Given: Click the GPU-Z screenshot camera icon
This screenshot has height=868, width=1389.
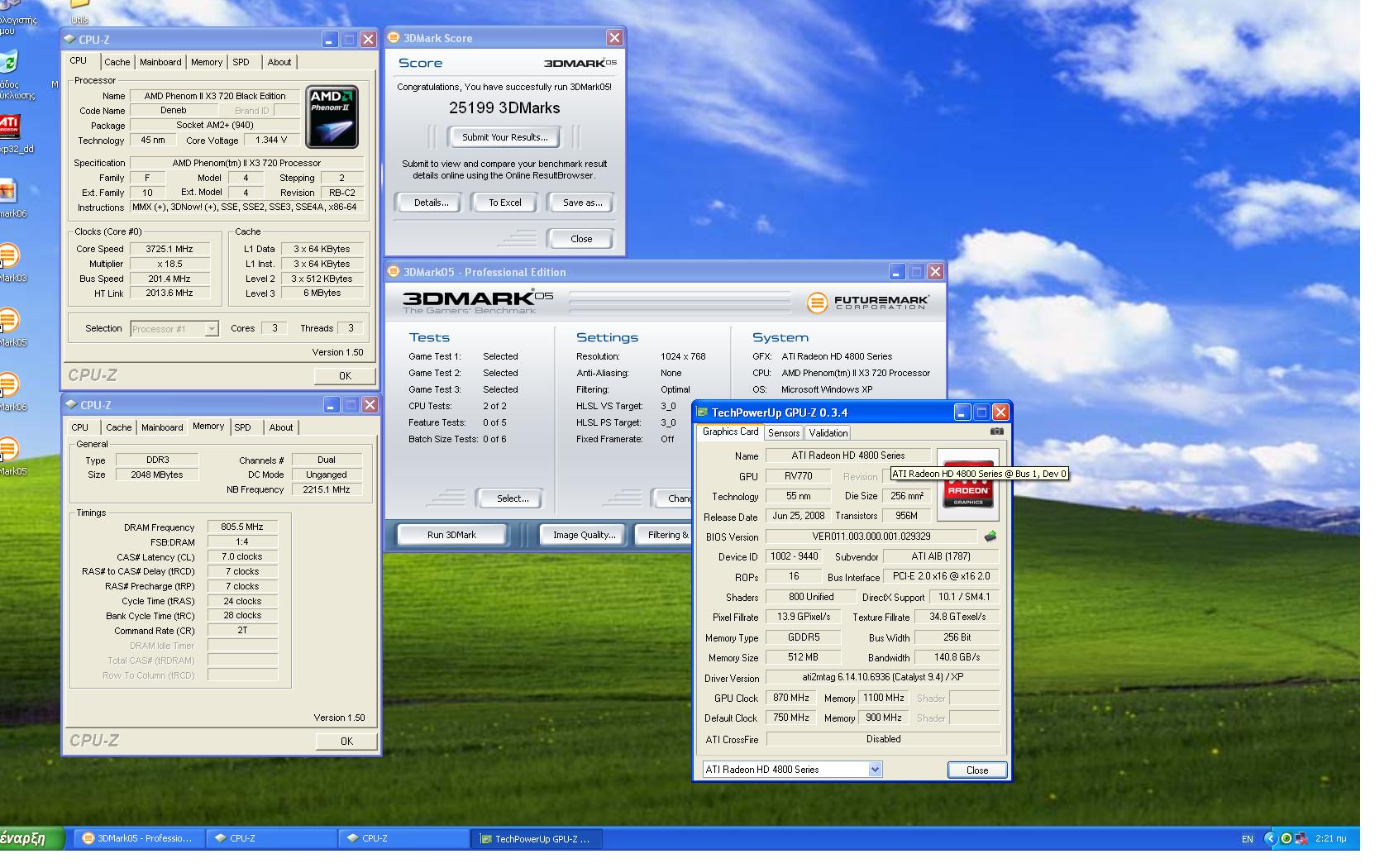Looking at the screenshot, I should 997,431.
